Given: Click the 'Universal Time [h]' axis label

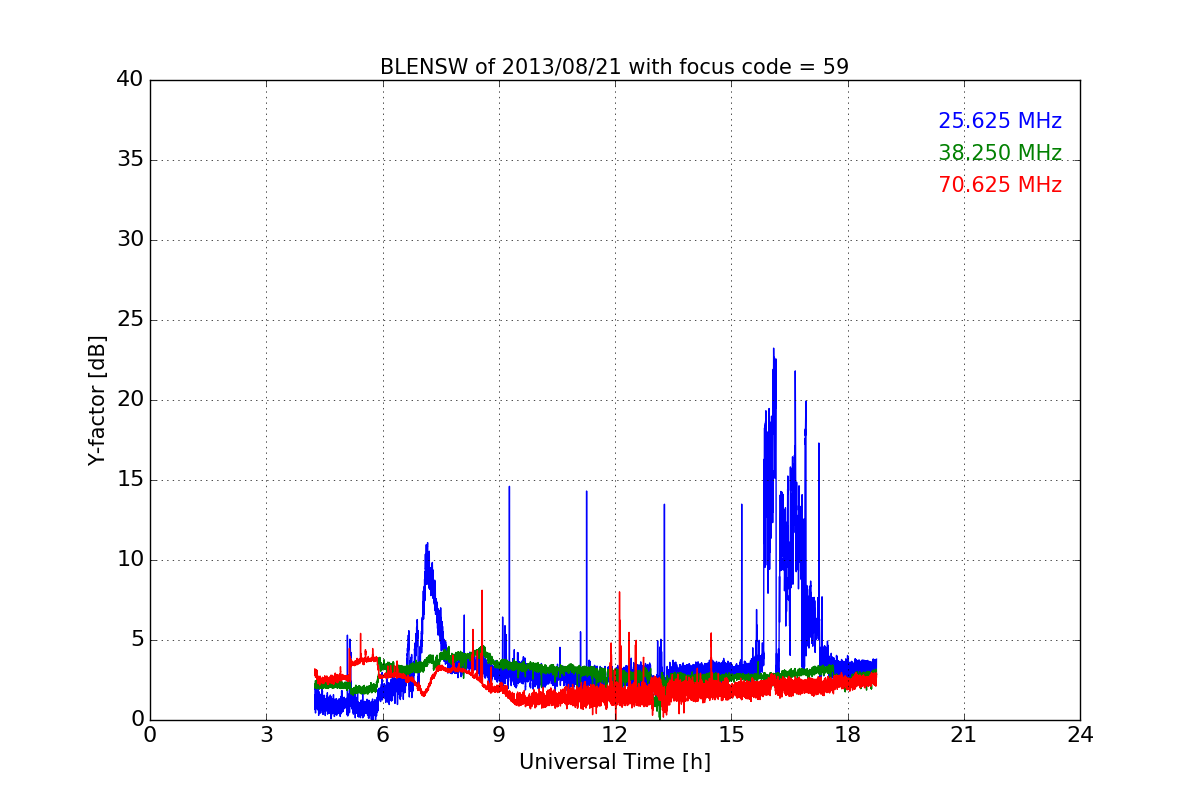Looking at the screenshot, I should (614, 762).
